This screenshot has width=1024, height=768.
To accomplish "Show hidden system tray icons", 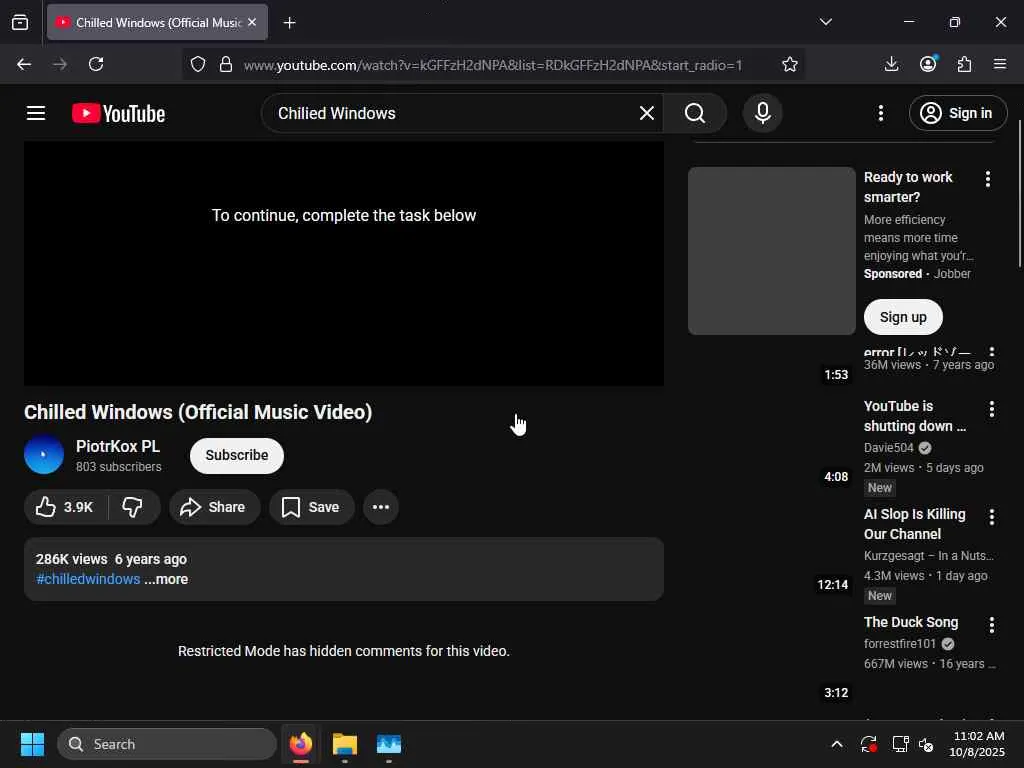I will [x=837, y=744].
